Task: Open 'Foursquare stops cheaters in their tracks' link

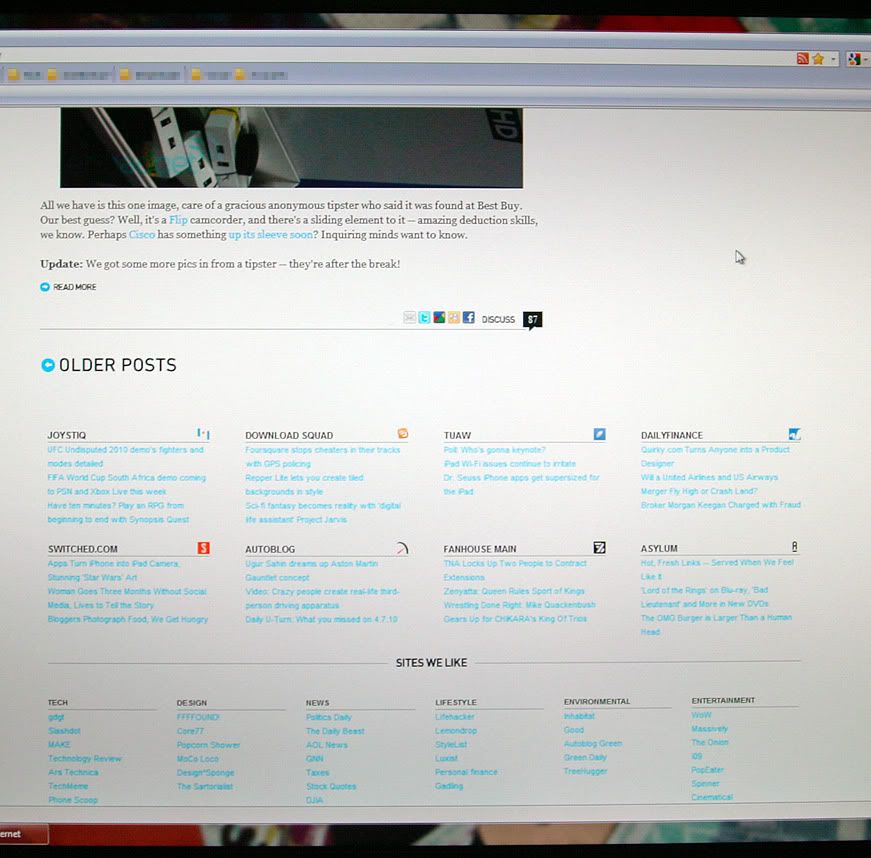Action: click(323, 456)
